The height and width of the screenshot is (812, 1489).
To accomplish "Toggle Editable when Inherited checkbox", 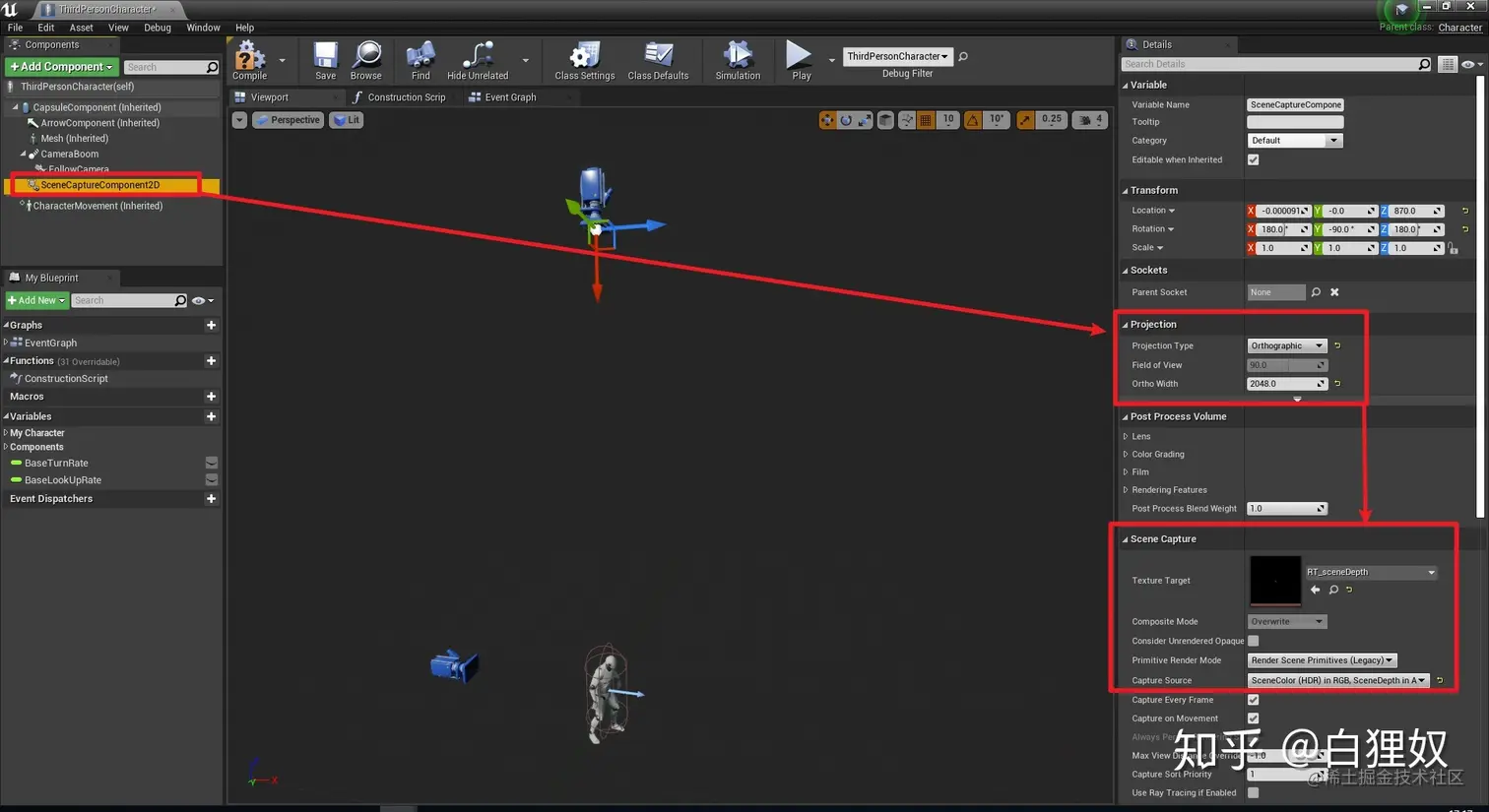I will coord(1254,159).
